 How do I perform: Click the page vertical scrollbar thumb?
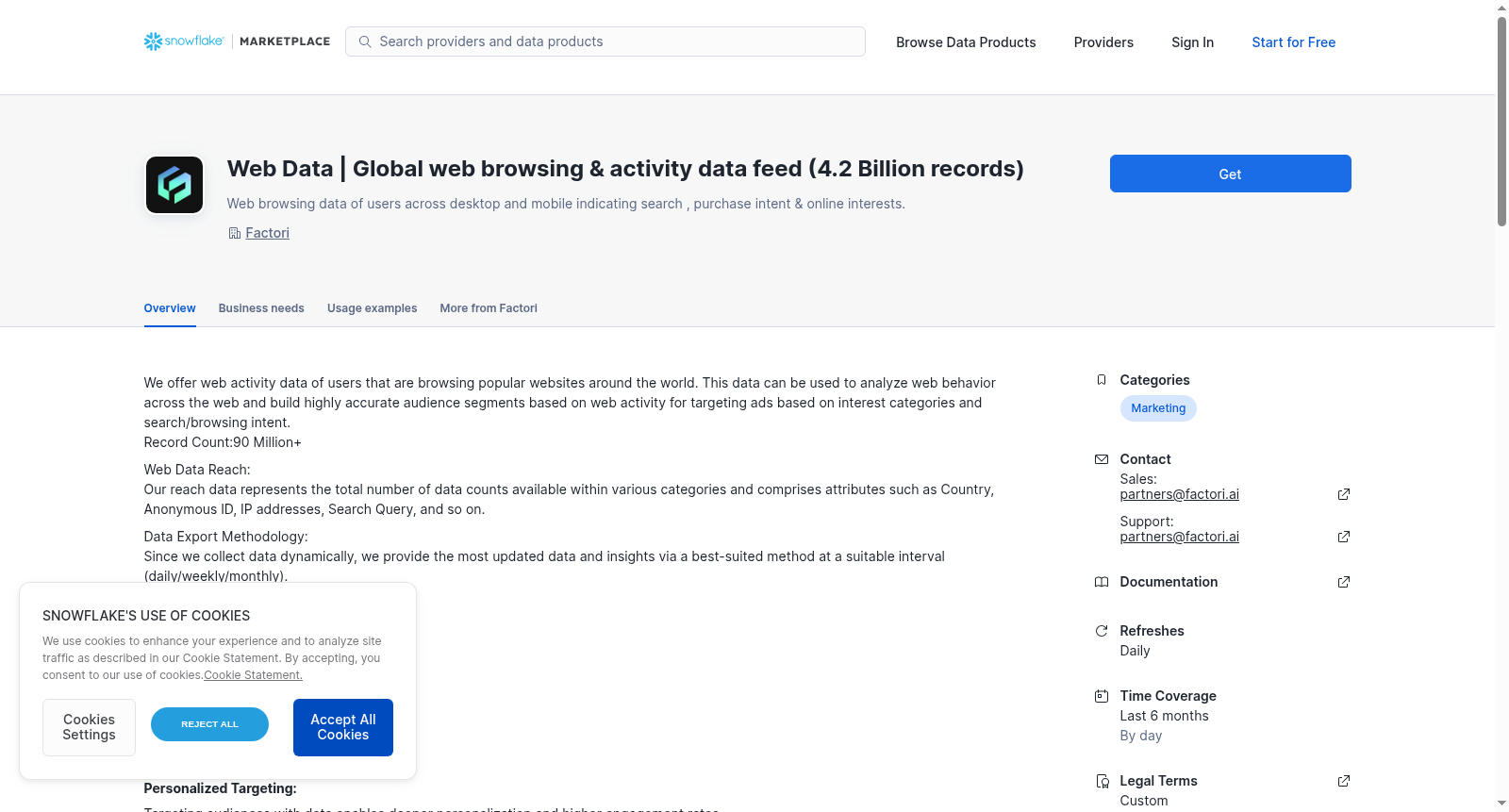[1501, 121]
